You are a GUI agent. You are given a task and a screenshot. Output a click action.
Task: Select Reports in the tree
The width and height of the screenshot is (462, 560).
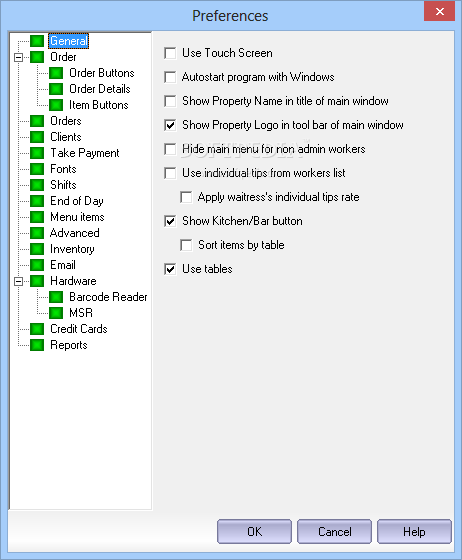point(69,345)
